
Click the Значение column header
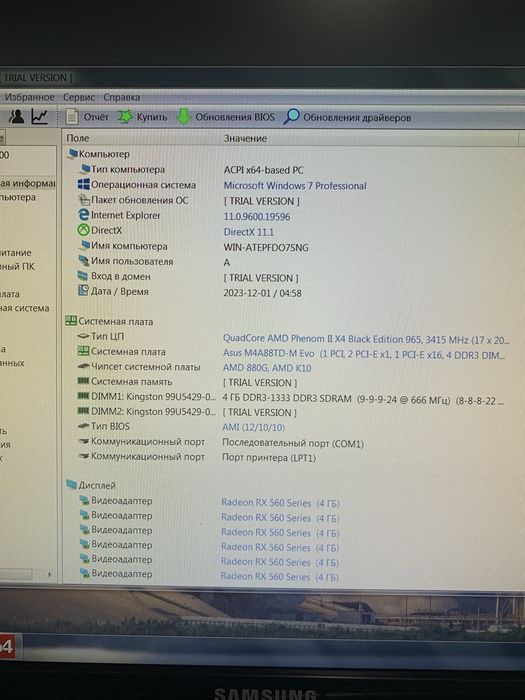click(x=245, y=138)
